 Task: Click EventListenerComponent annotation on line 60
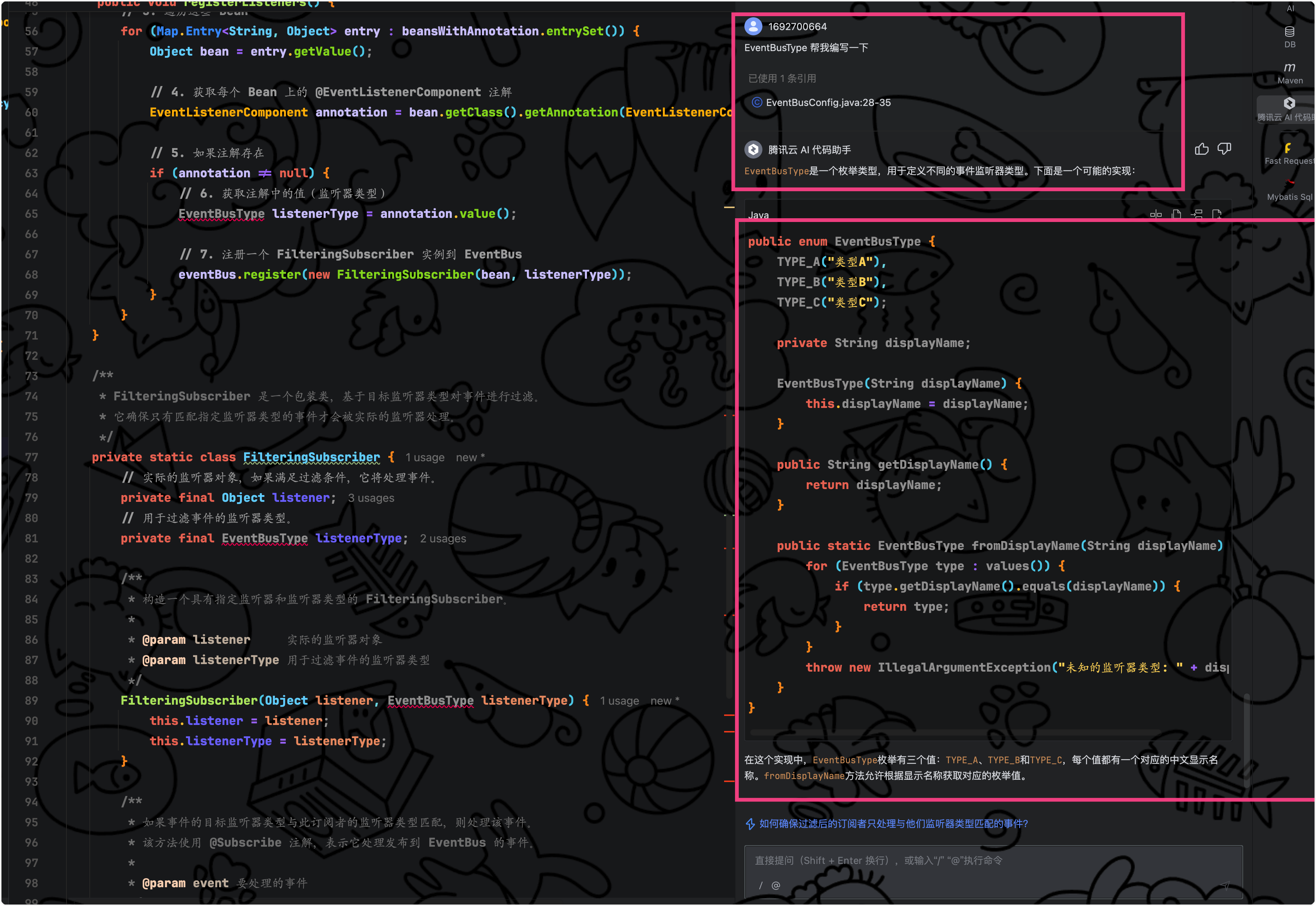pos(228,112)
